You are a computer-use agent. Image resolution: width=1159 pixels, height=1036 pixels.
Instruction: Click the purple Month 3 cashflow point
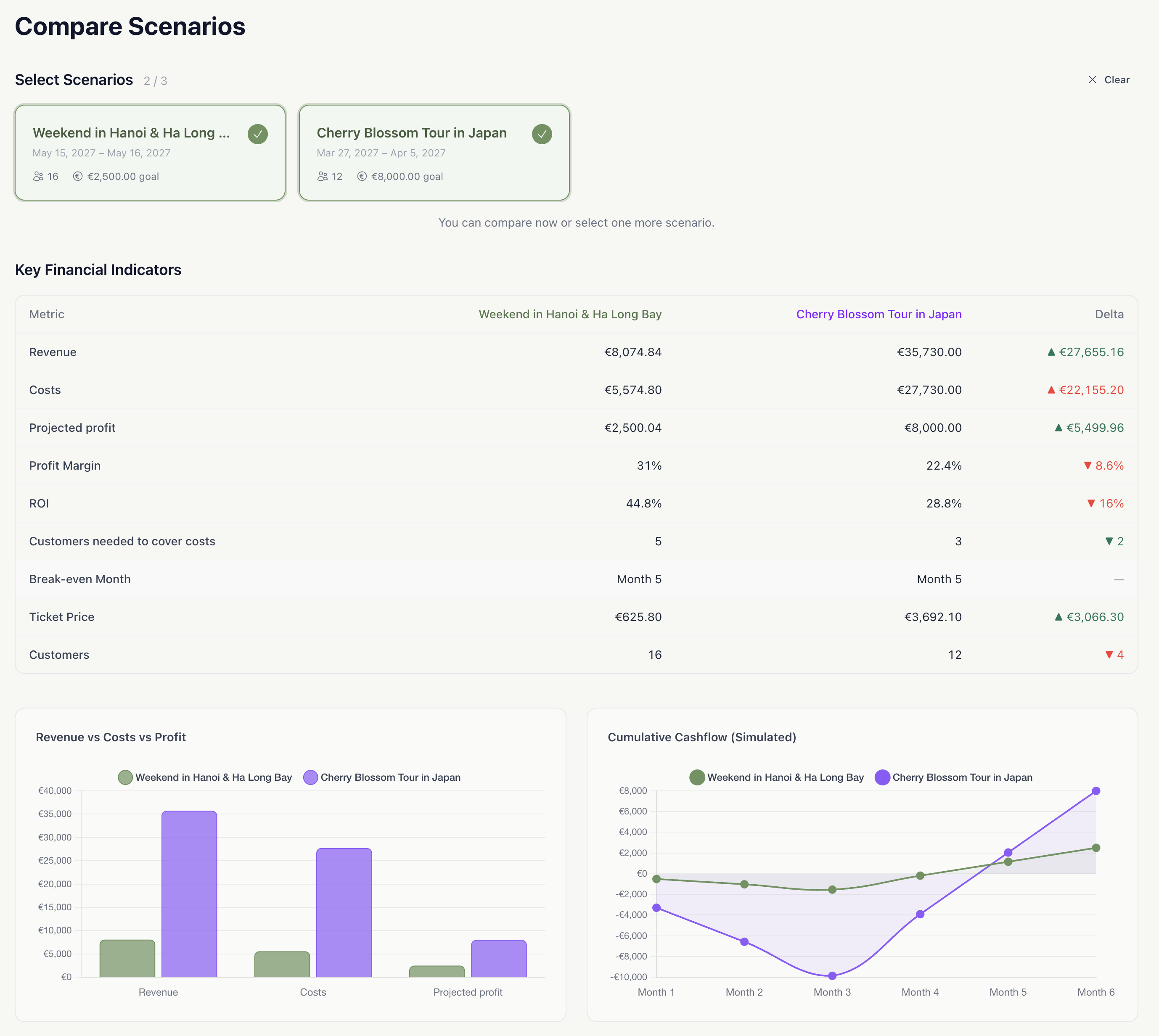pos(832,975)
